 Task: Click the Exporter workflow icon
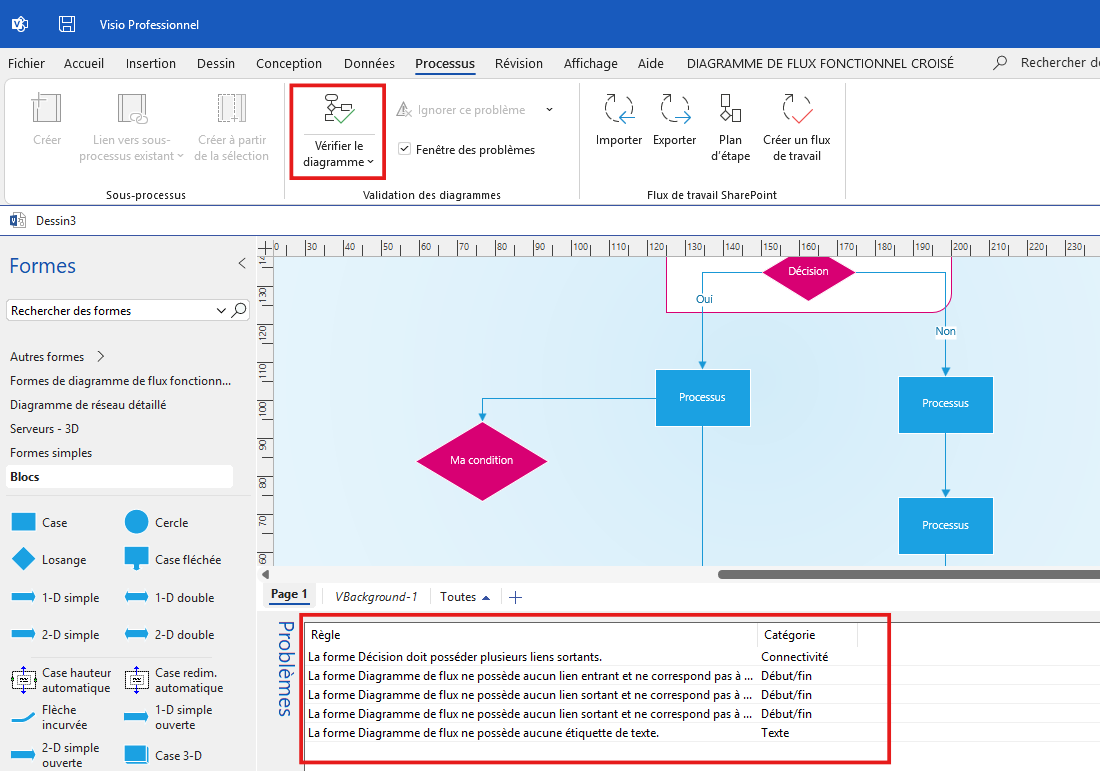(x=674, y=108)
